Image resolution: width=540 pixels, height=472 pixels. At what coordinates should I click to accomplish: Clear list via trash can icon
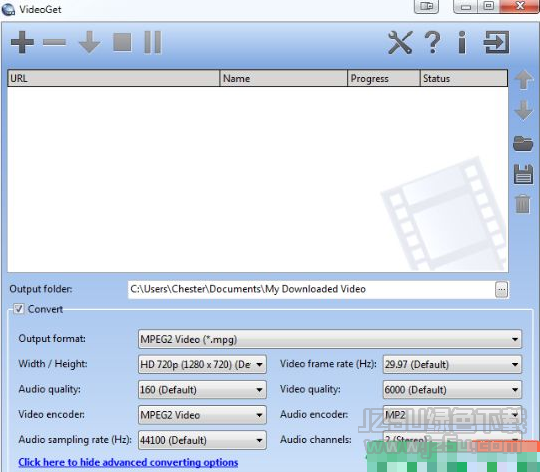point(523,204)
